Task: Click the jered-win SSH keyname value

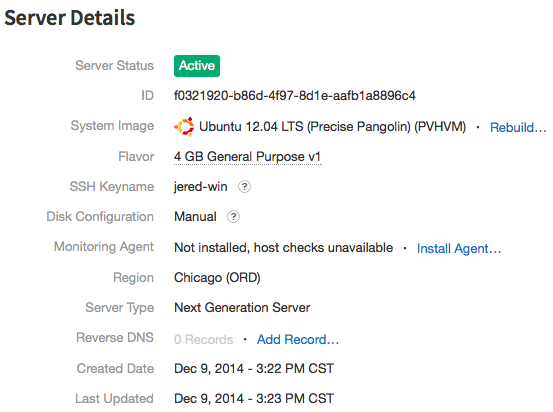Action: coord(201,187)
